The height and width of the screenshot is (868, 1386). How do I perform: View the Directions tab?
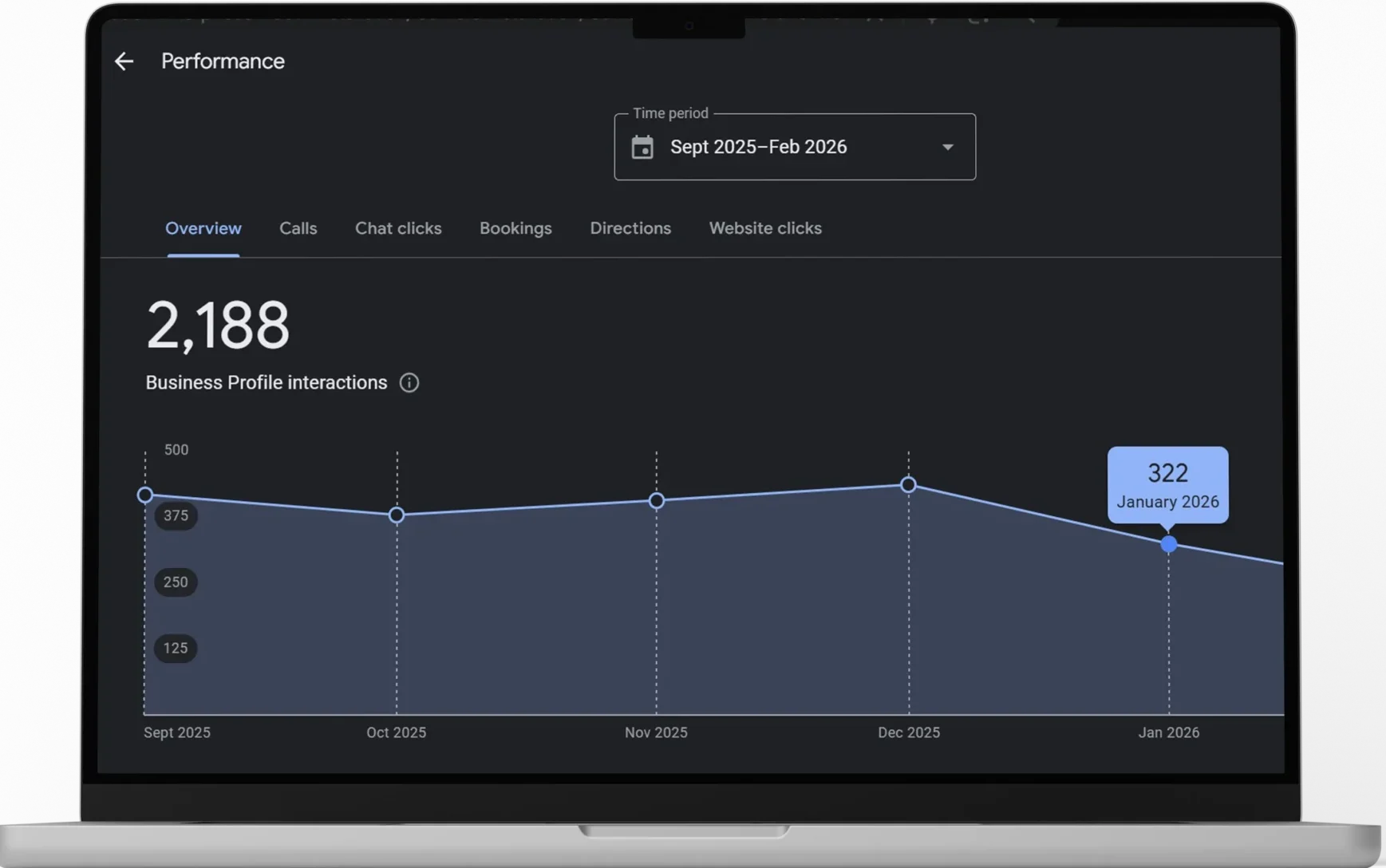pyautogui.click(x=630, y=229)
